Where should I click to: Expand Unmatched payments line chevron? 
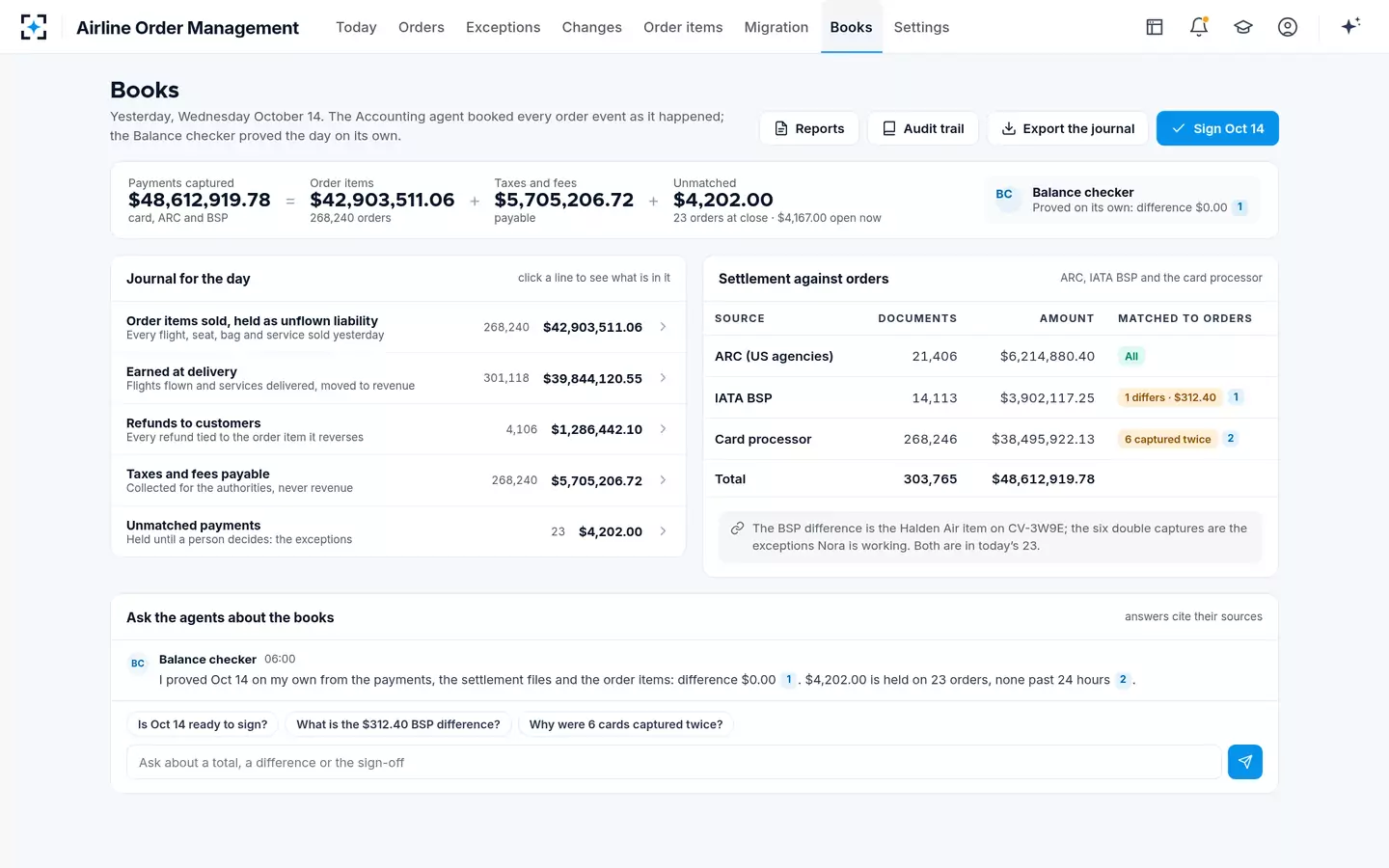(x=663, y=531)
